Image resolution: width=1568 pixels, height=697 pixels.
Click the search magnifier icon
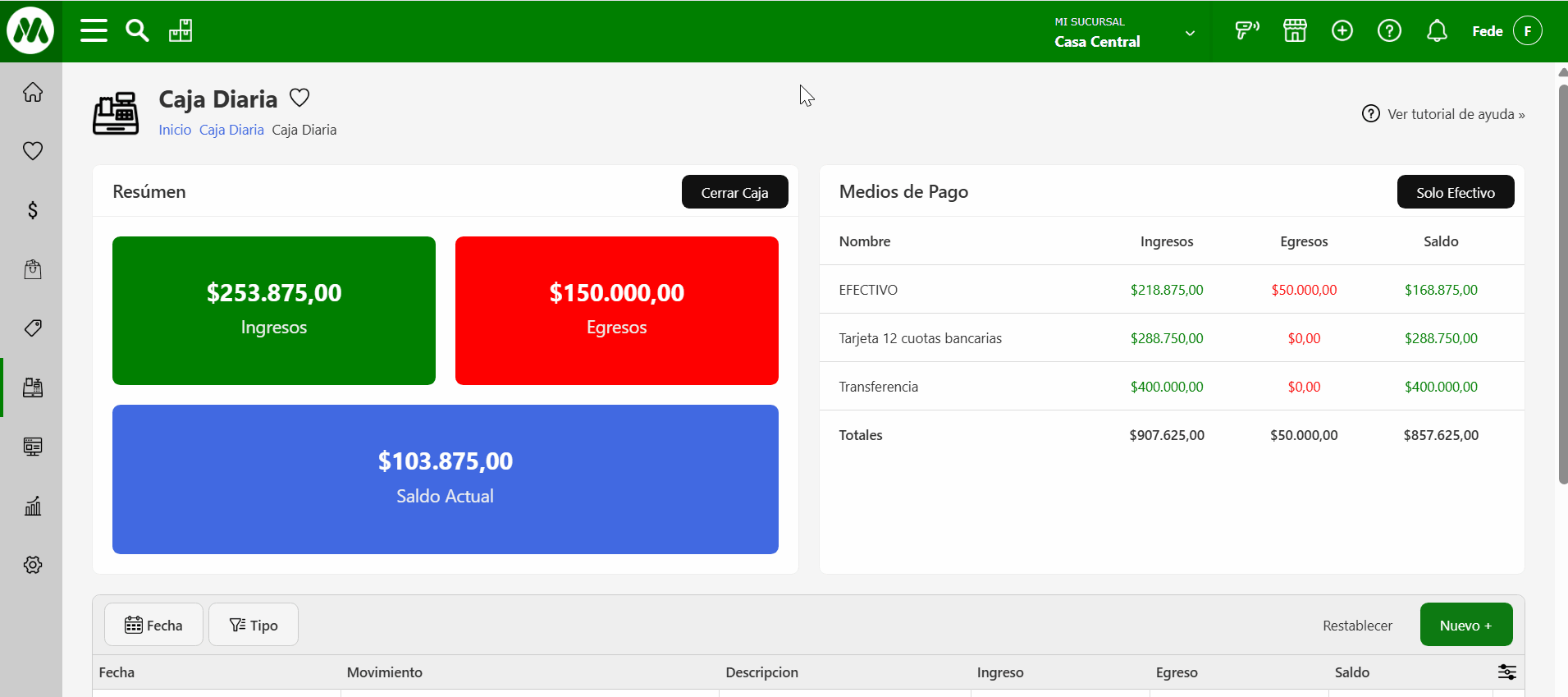pyautogui.click(x=137, y=31)
